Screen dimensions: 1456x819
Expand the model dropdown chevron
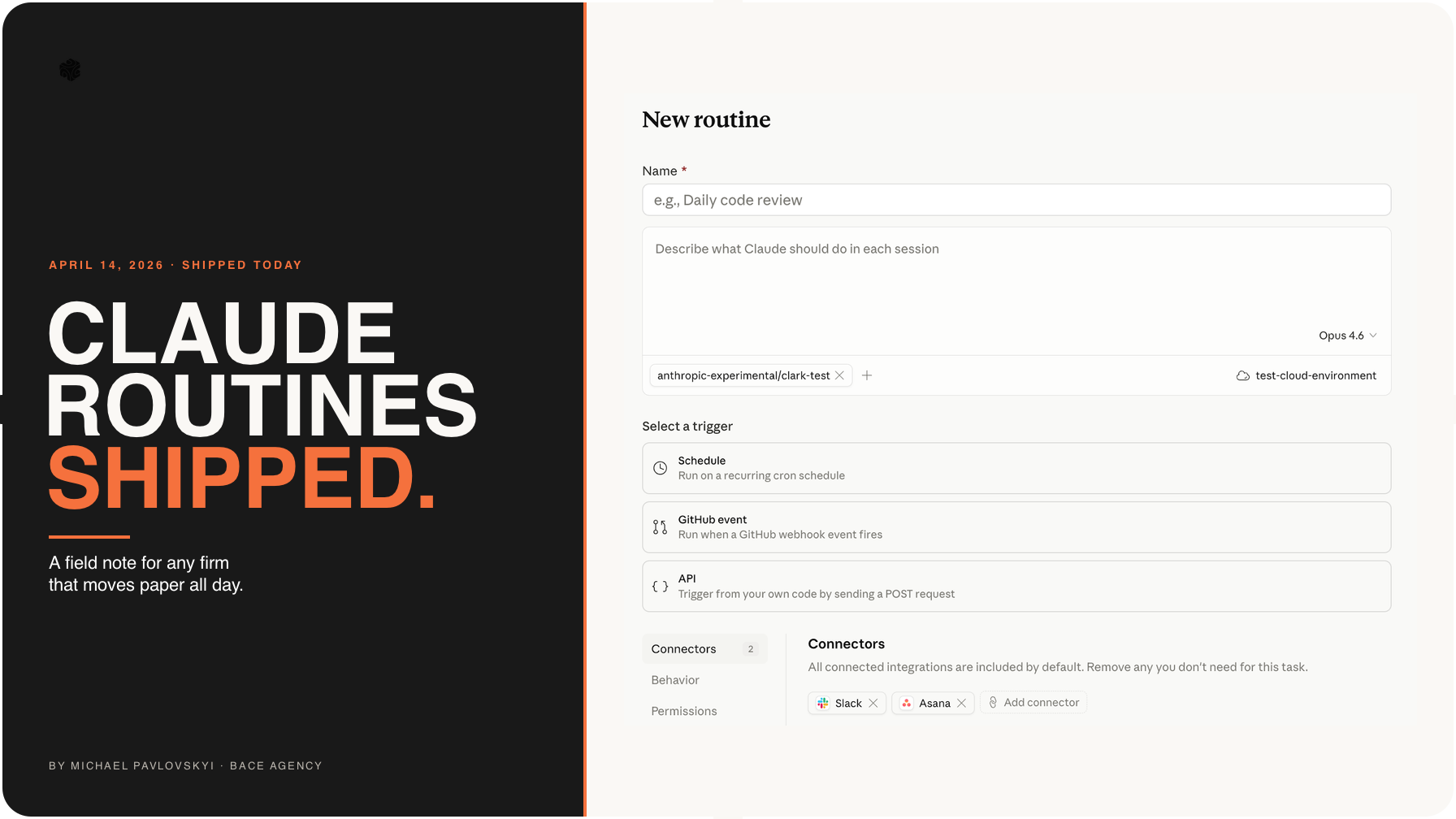[x=1373, y=335]
